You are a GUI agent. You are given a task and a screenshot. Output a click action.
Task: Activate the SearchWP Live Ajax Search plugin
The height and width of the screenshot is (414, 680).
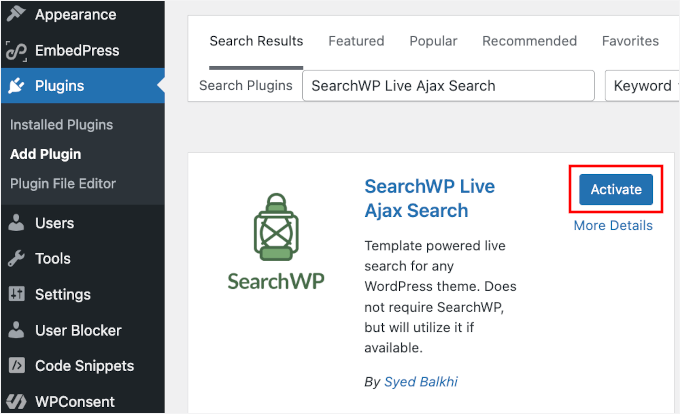[615, 190]
